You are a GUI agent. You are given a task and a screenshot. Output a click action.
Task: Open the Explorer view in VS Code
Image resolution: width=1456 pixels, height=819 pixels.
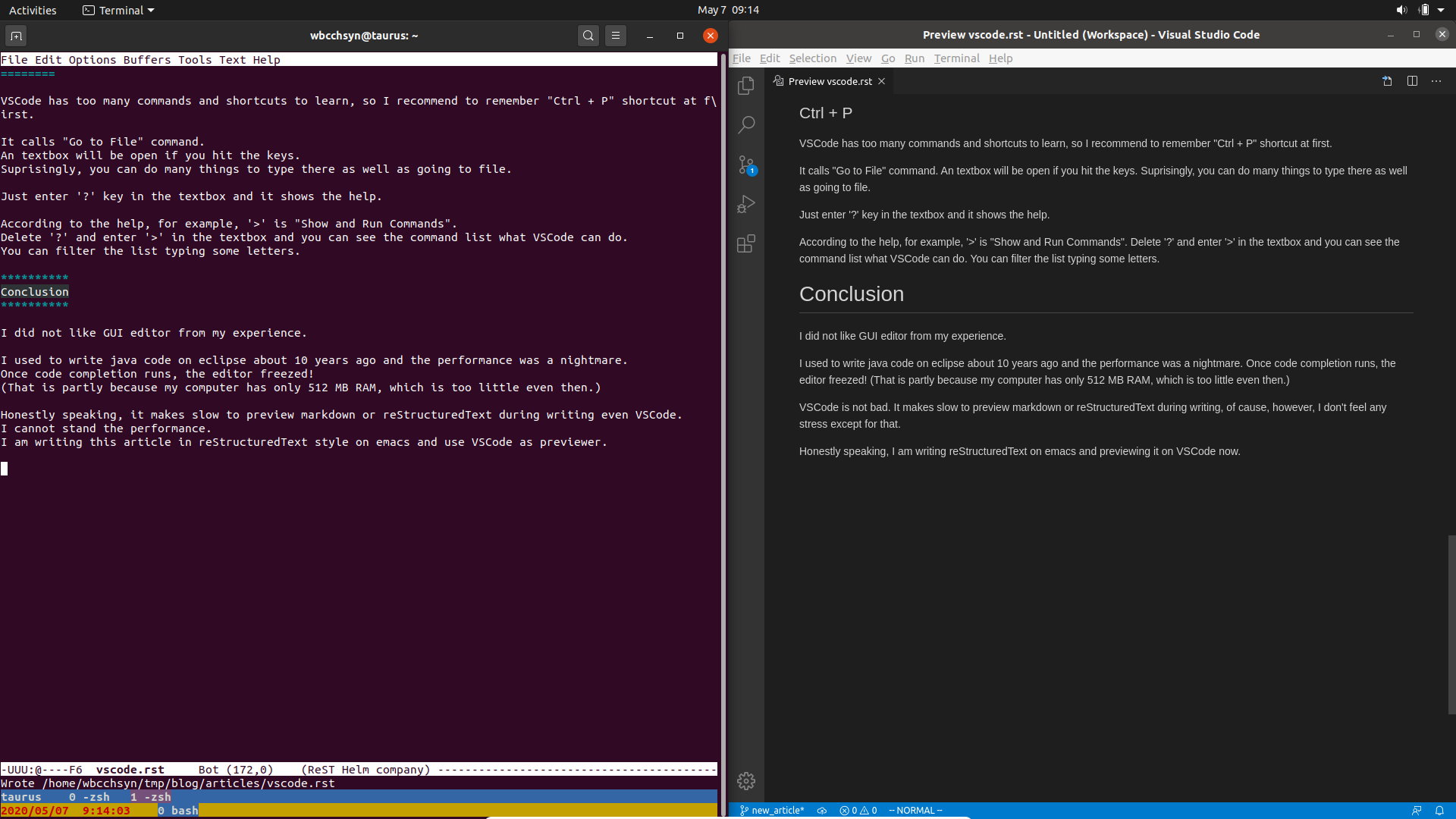[x=746, y=86]
